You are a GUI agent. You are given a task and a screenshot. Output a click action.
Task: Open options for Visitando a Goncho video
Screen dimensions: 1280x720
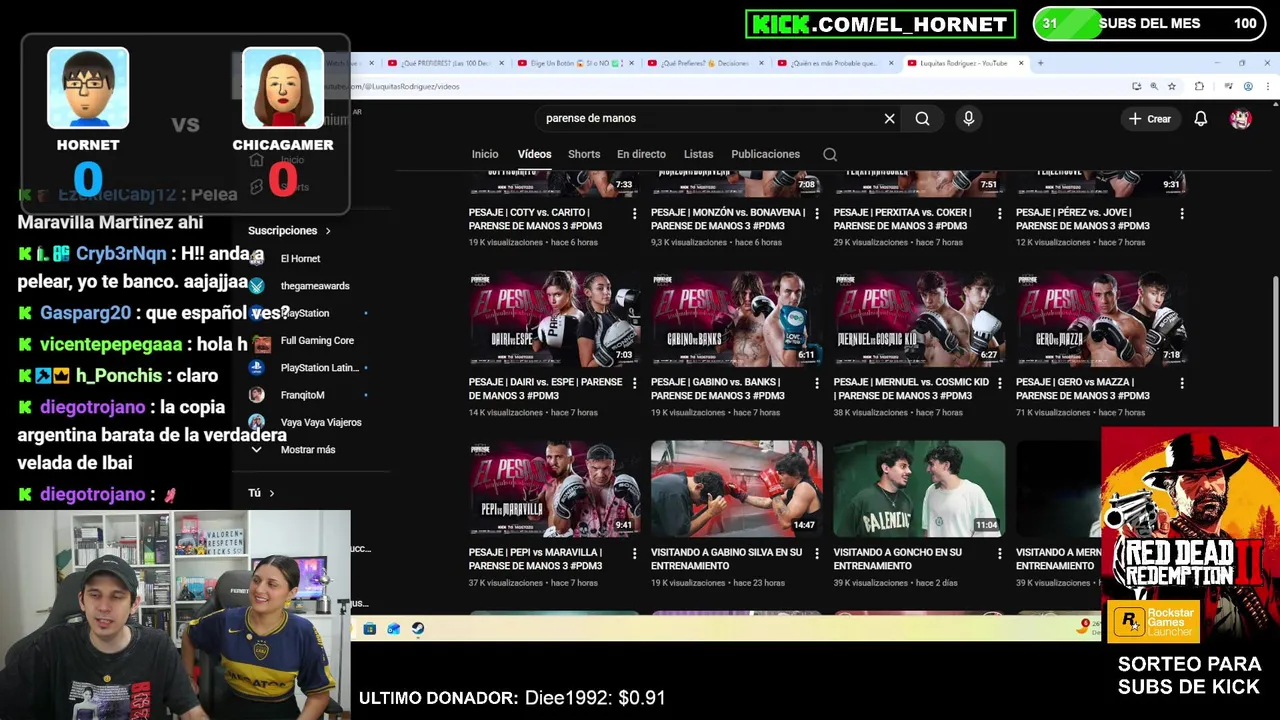tap(999, 553)
